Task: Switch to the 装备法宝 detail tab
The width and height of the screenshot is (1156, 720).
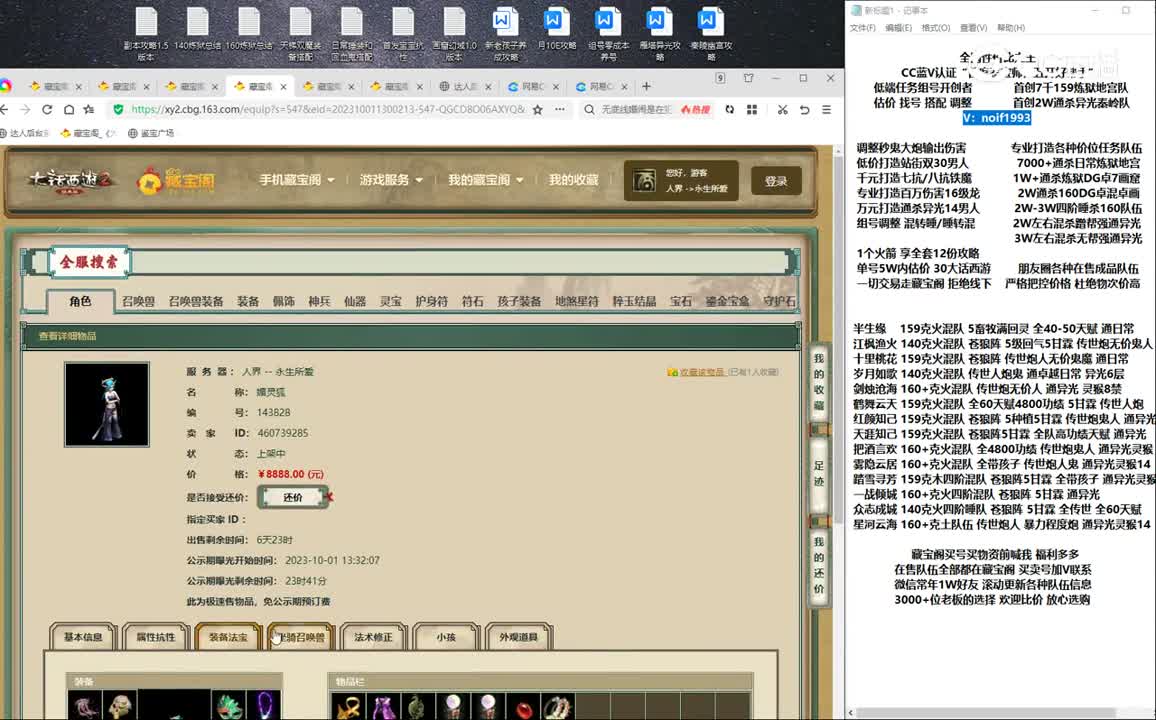Action: pyautogui.click(x=228, y=637)
